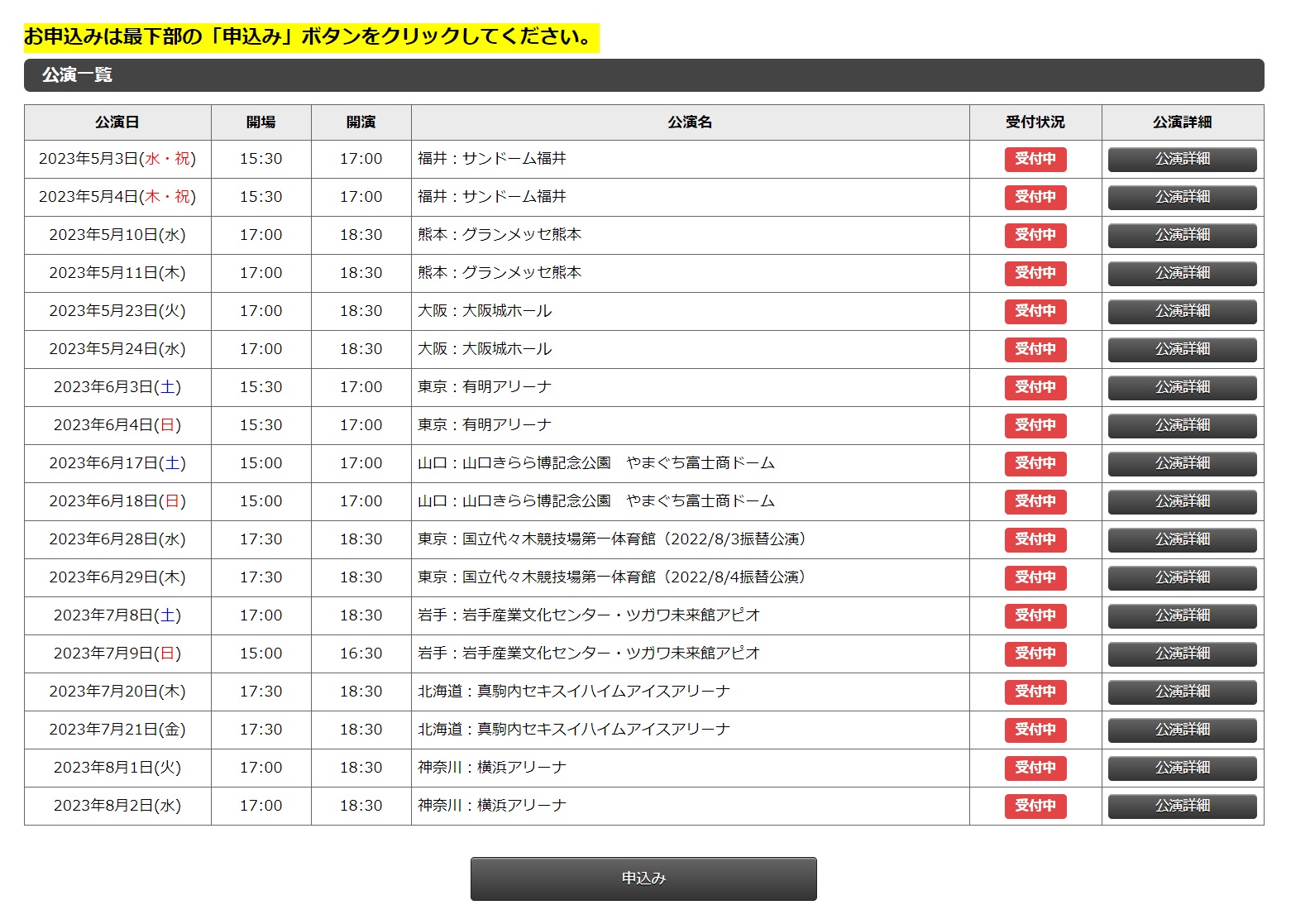
Task: Select date cell 2023年8月1日(火)
Action: click(x=117, y=768)
